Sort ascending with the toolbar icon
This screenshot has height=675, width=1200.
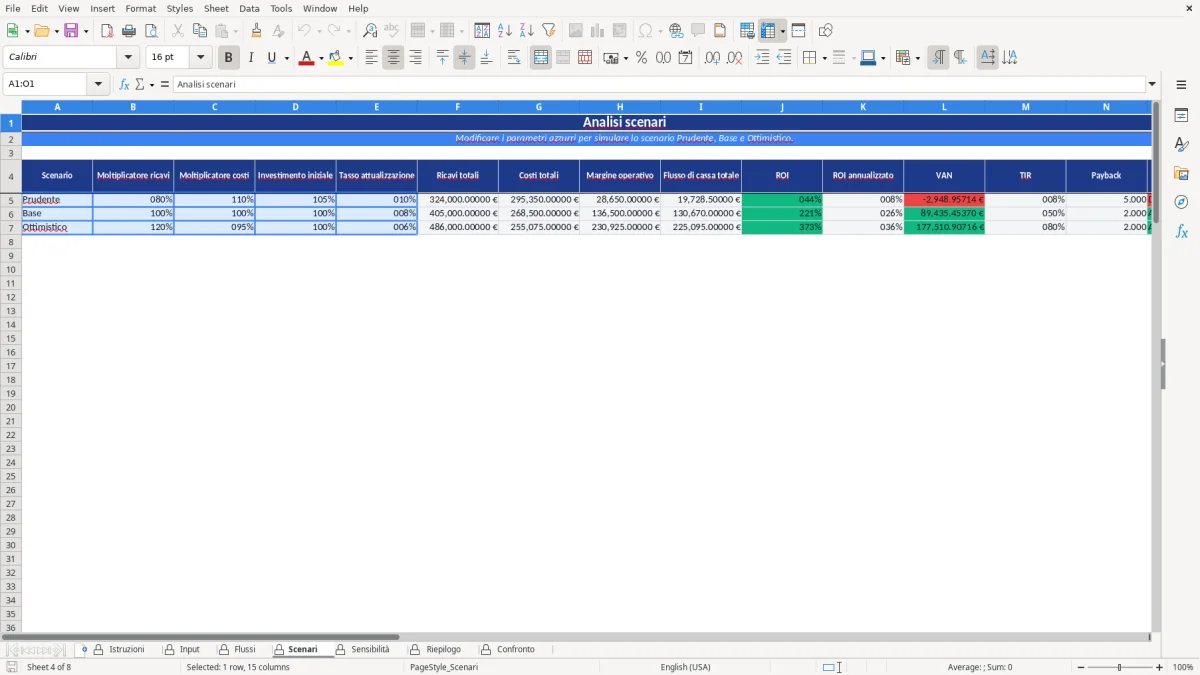[505, 31]
